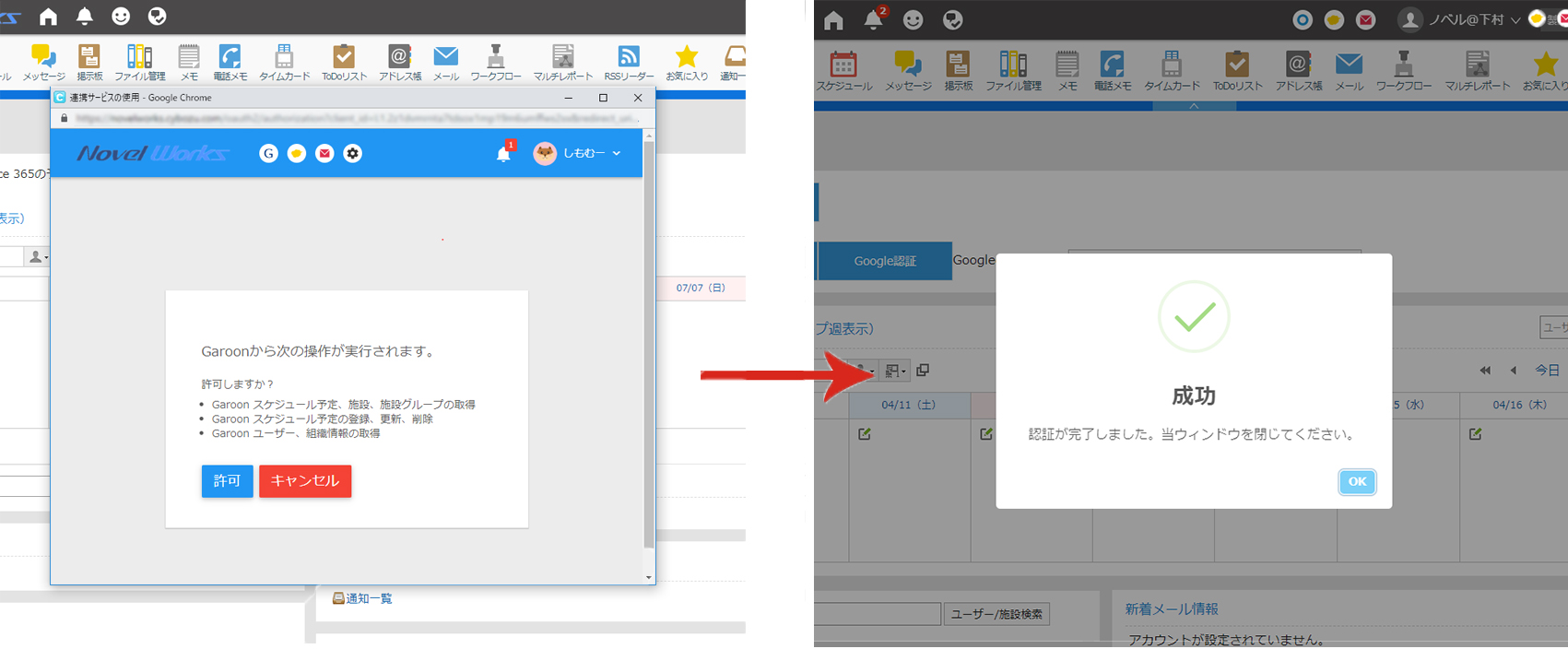Image resolution: width=1568 pixels, height=649 pixels.
Task: Click the Novel Works logo in popup
Action: [x=152, y=153]
